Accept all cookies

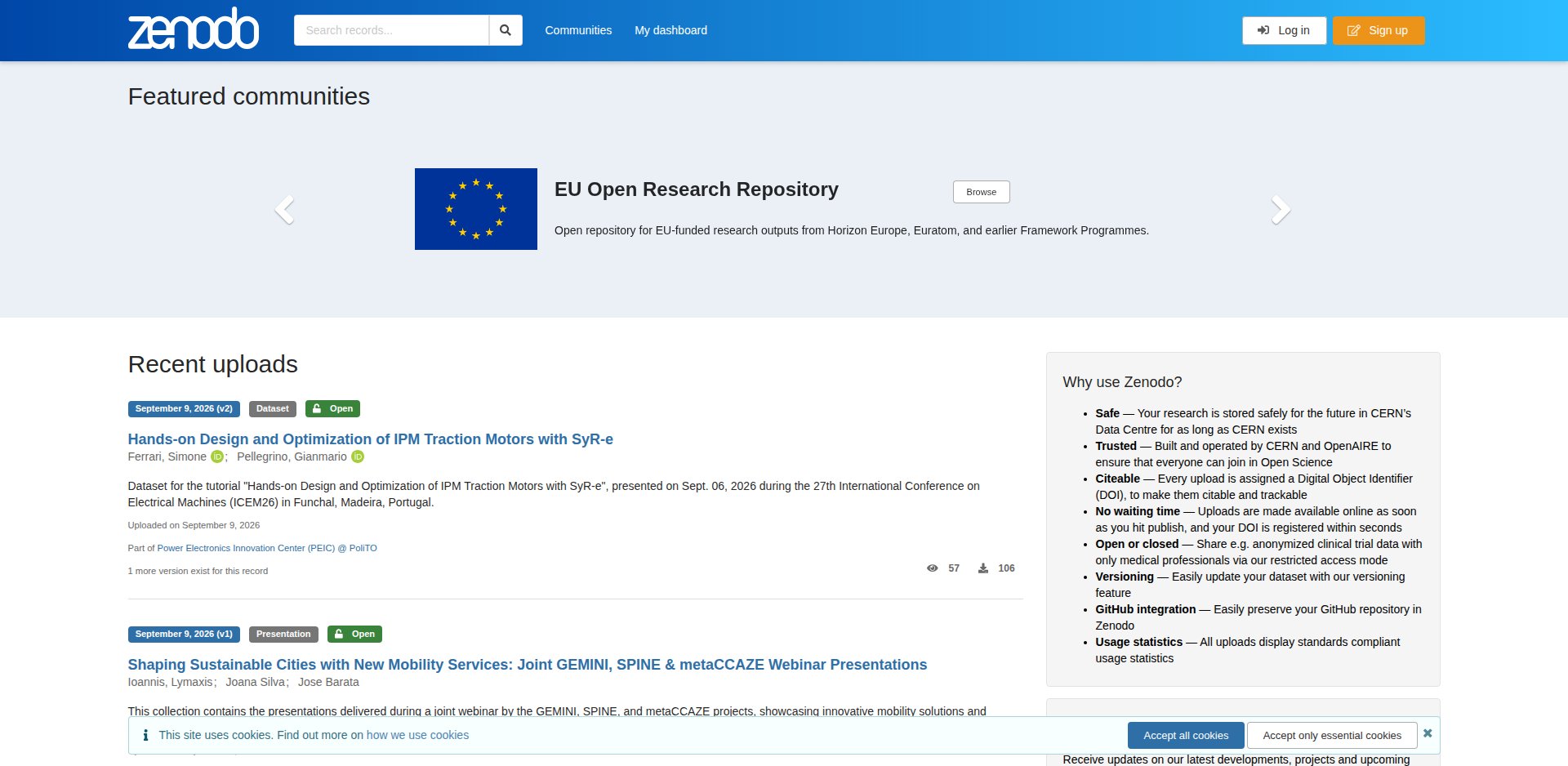pos(1186,735)
